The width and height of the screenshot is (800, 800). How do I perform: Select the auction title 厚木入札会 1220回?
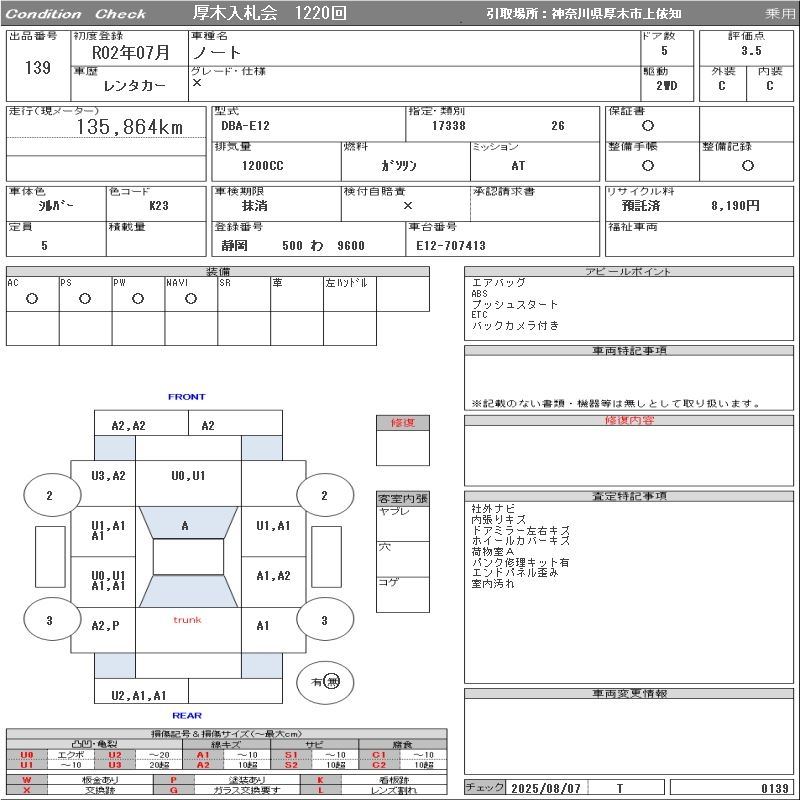click(x=270, y=13)
